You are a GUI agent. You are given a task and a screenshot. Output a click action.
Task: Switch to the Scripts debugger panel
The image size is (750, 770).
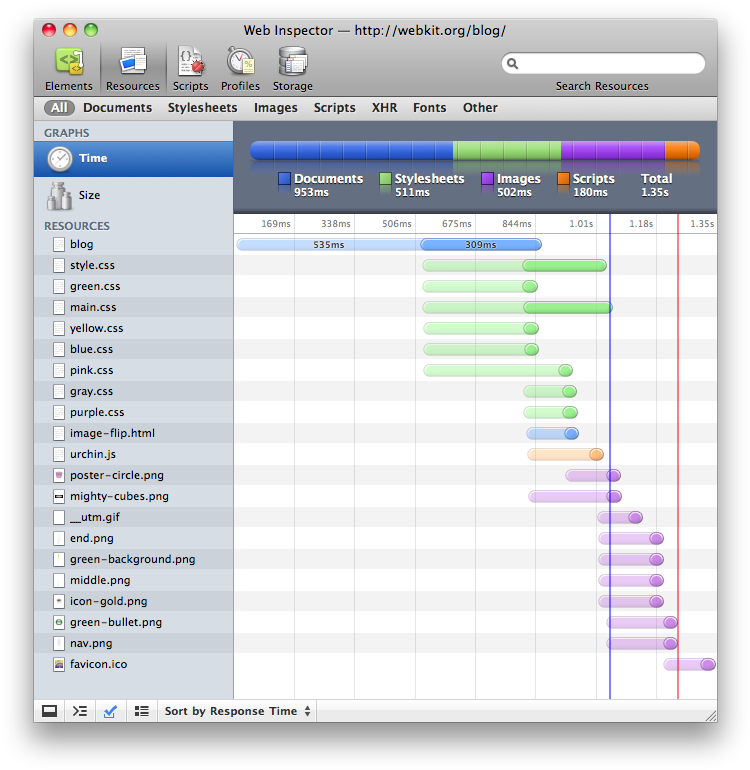tap(190, 68)
